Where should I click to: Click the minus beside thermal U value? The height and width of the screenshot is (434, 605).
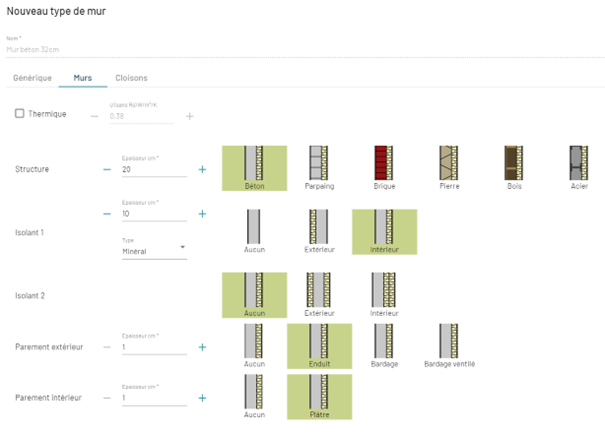pyautogui.click(x=95, y=116)
